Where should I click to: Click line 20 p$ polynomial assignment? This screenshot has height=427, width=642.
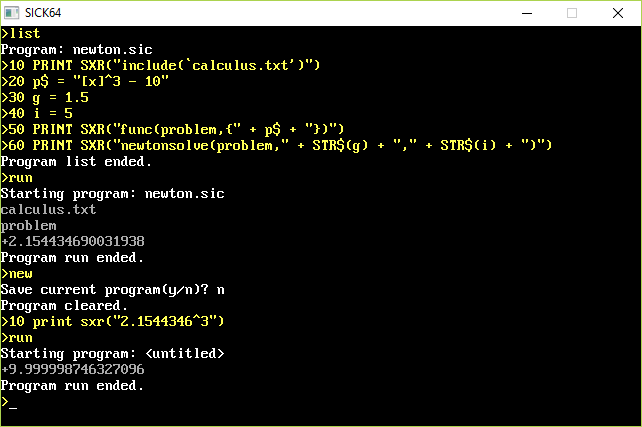pos(85,81)
